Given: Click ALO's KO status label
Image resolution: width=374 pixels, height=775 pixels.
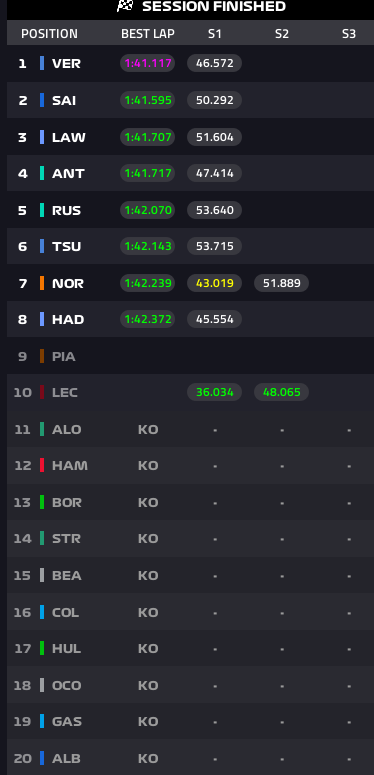Looking at the screenshot, I should tap(148, 429).
